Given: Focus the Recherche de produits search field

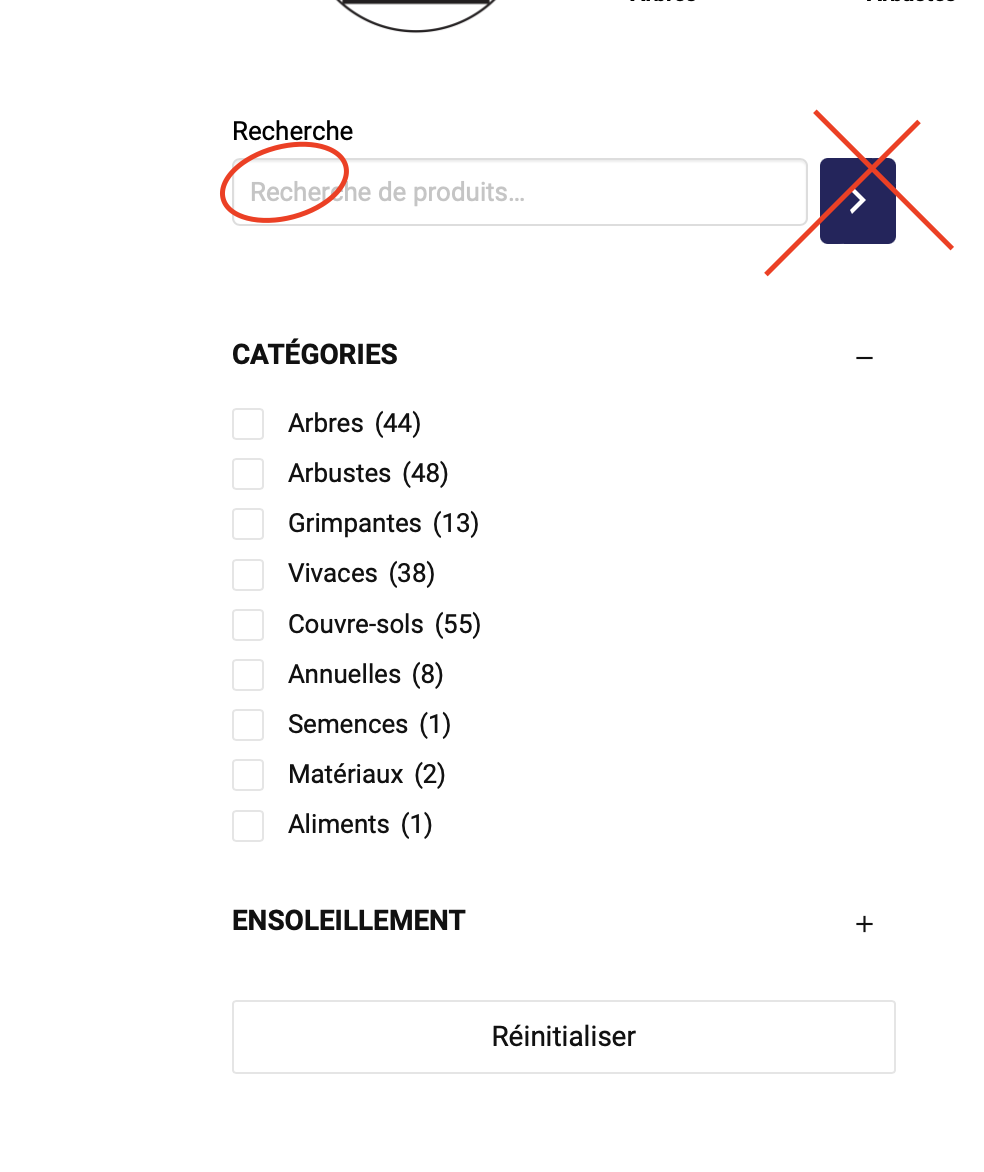Looking at the screenshot, I should click(x=519, y=192).
